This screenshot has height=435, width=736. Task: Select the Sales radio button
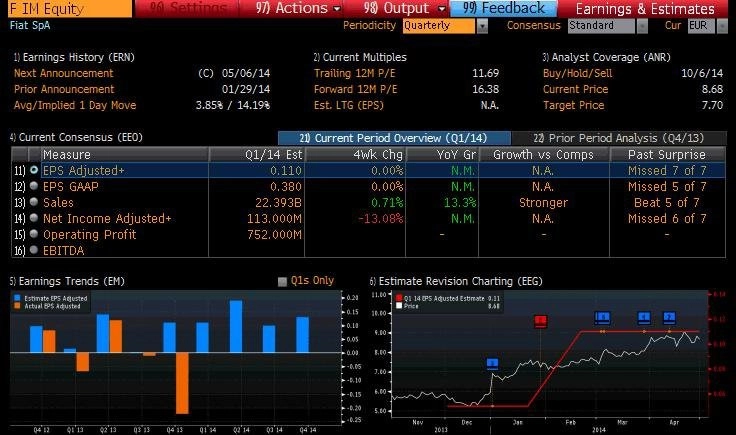pos(34,202)
